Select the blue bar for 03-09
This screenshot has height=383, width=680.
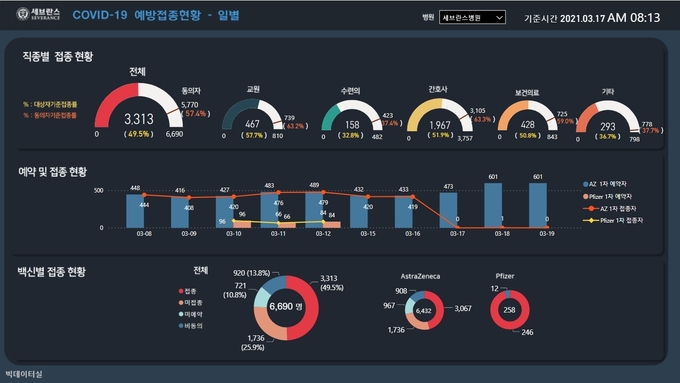pos(180,212)
